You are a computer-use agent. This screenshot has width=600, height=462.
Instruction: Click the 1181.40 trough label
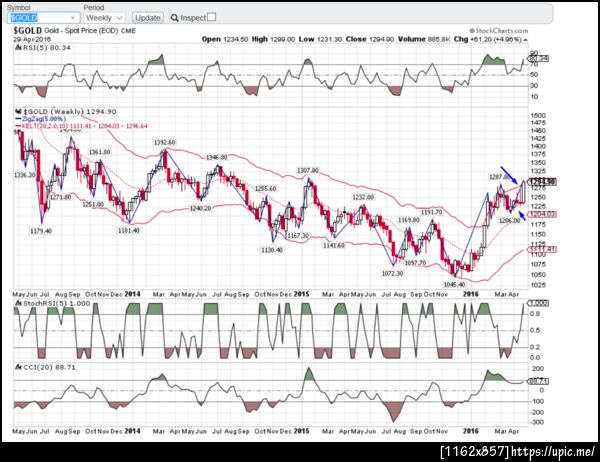coord(129,230)
